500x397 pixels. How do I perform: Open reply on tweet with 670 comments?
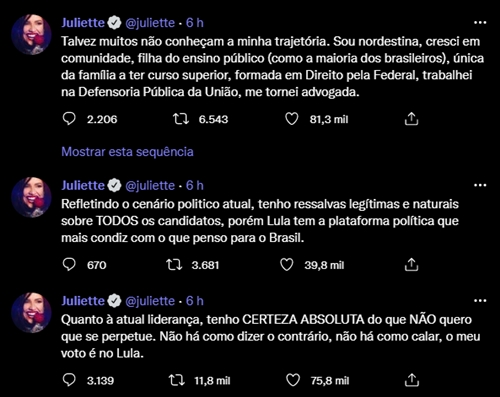tap(69, 265)
